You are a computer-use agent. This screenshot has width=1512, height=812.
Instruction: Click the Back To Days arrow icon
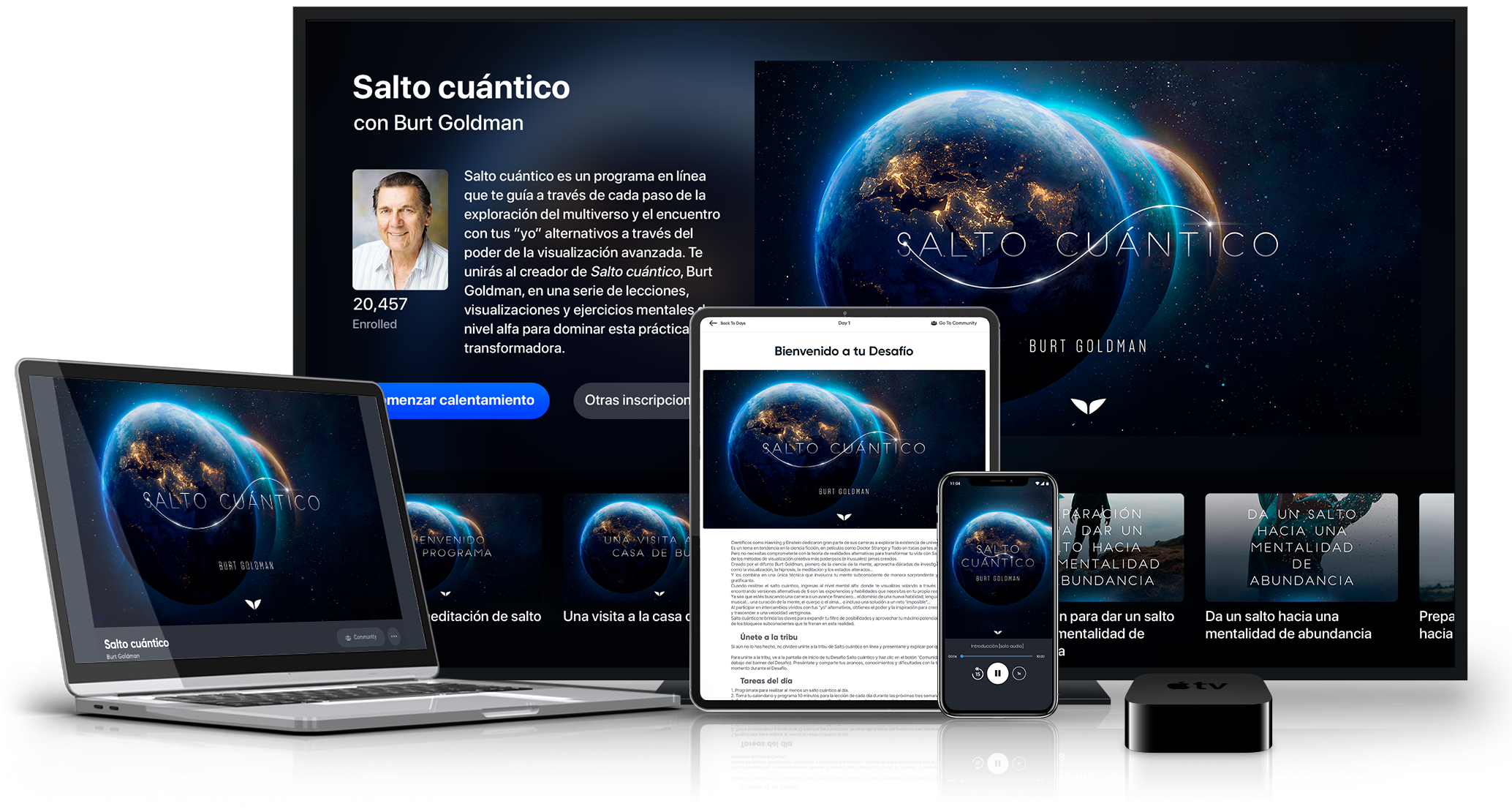pos(713,323)
